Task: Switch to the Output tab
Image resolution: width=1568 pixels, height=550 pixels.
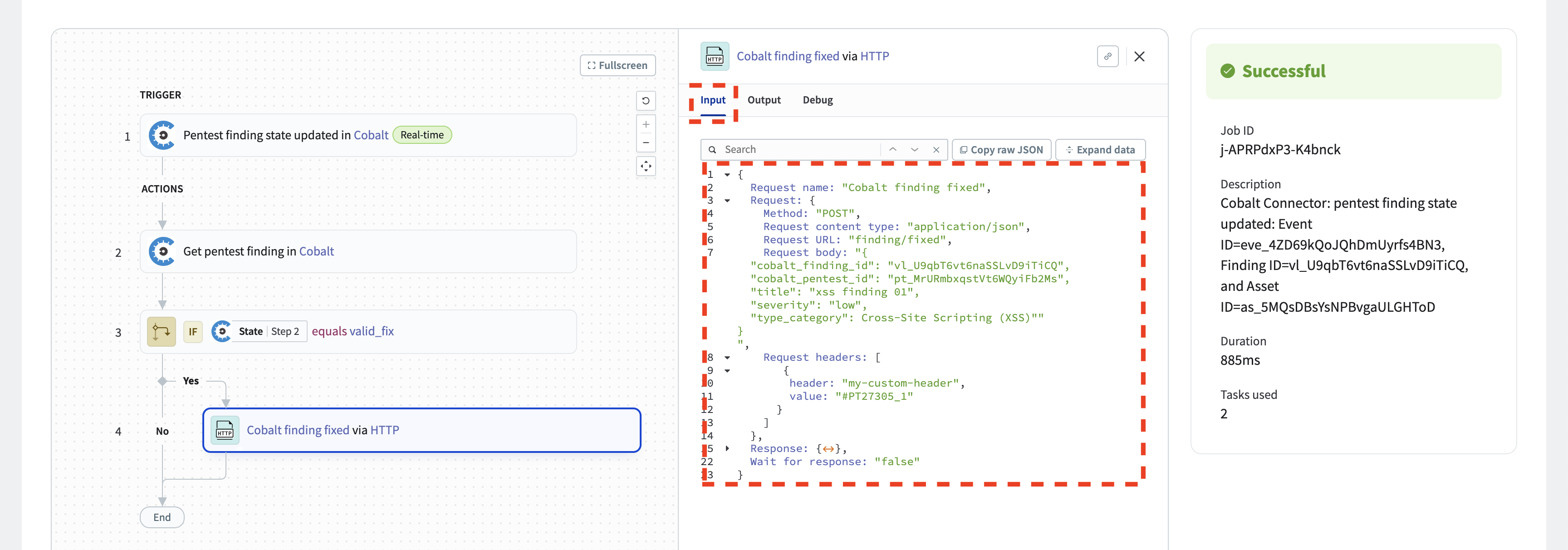Action: pos(764,100)
